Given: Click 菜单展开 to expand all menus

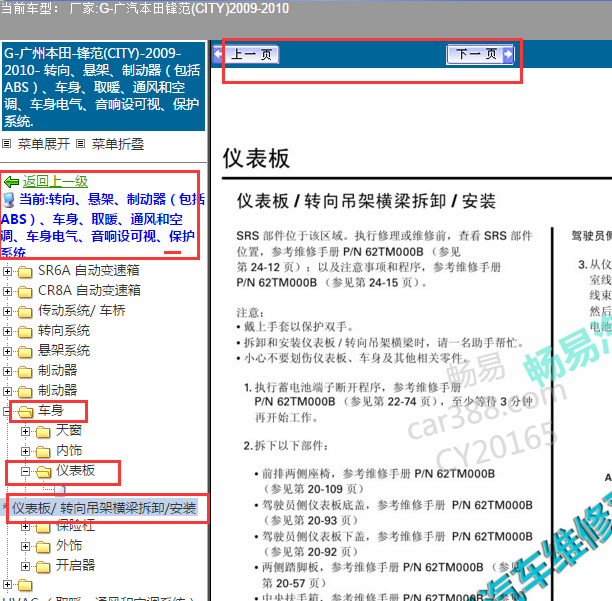Looking at the screenshot, I should (44, 144).
